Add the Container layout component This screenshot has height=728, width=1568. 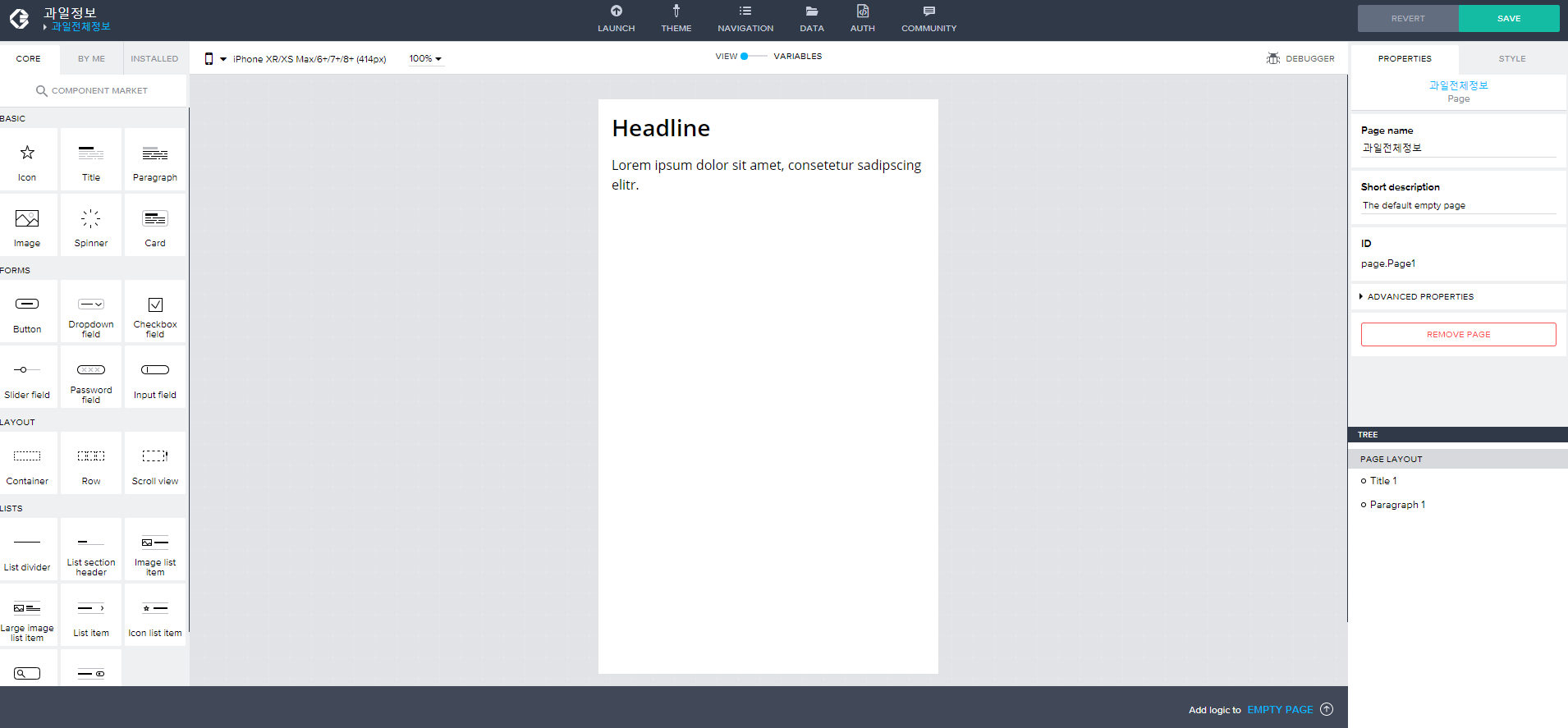point(27,464)
